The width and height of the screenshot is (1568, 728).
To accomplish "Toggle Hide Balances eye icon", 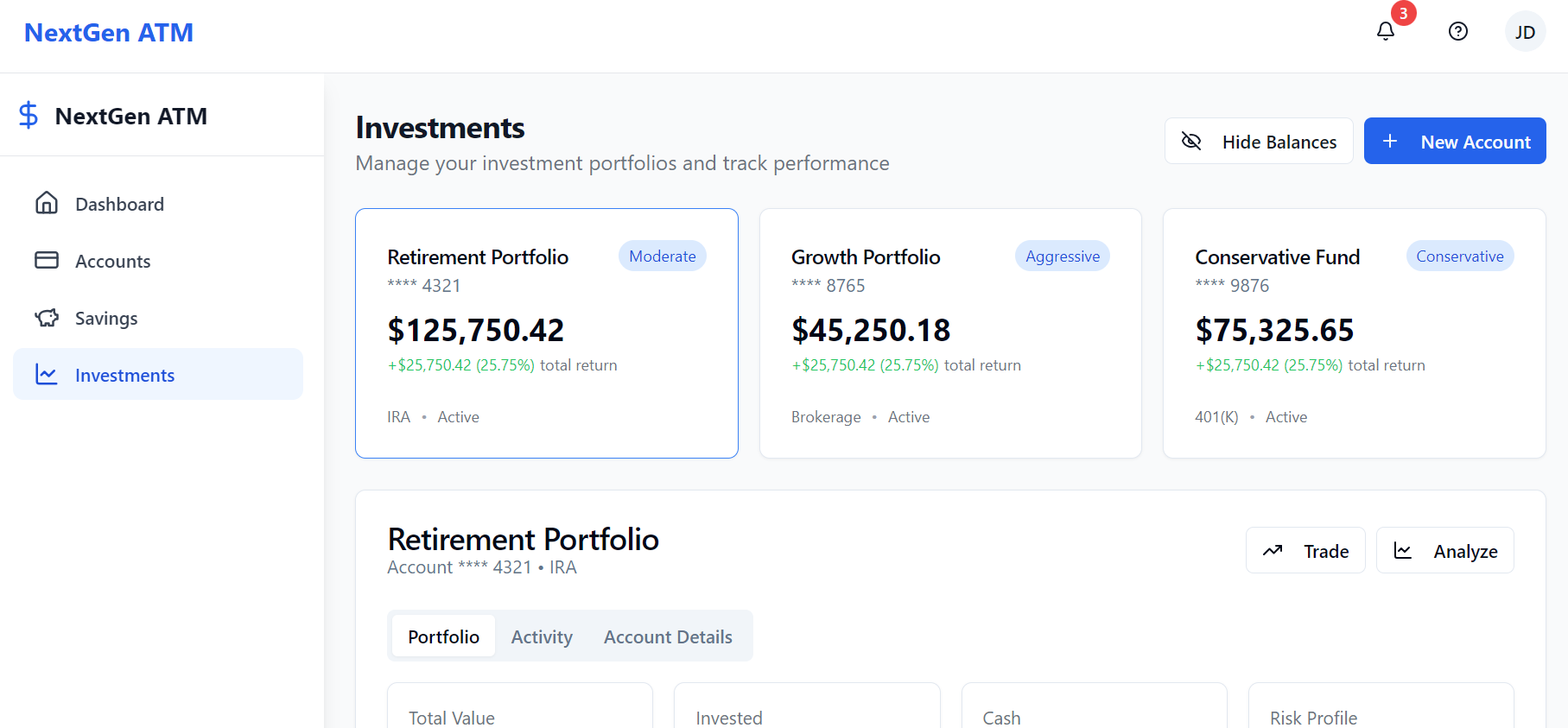I will (x=1191, y=141).
